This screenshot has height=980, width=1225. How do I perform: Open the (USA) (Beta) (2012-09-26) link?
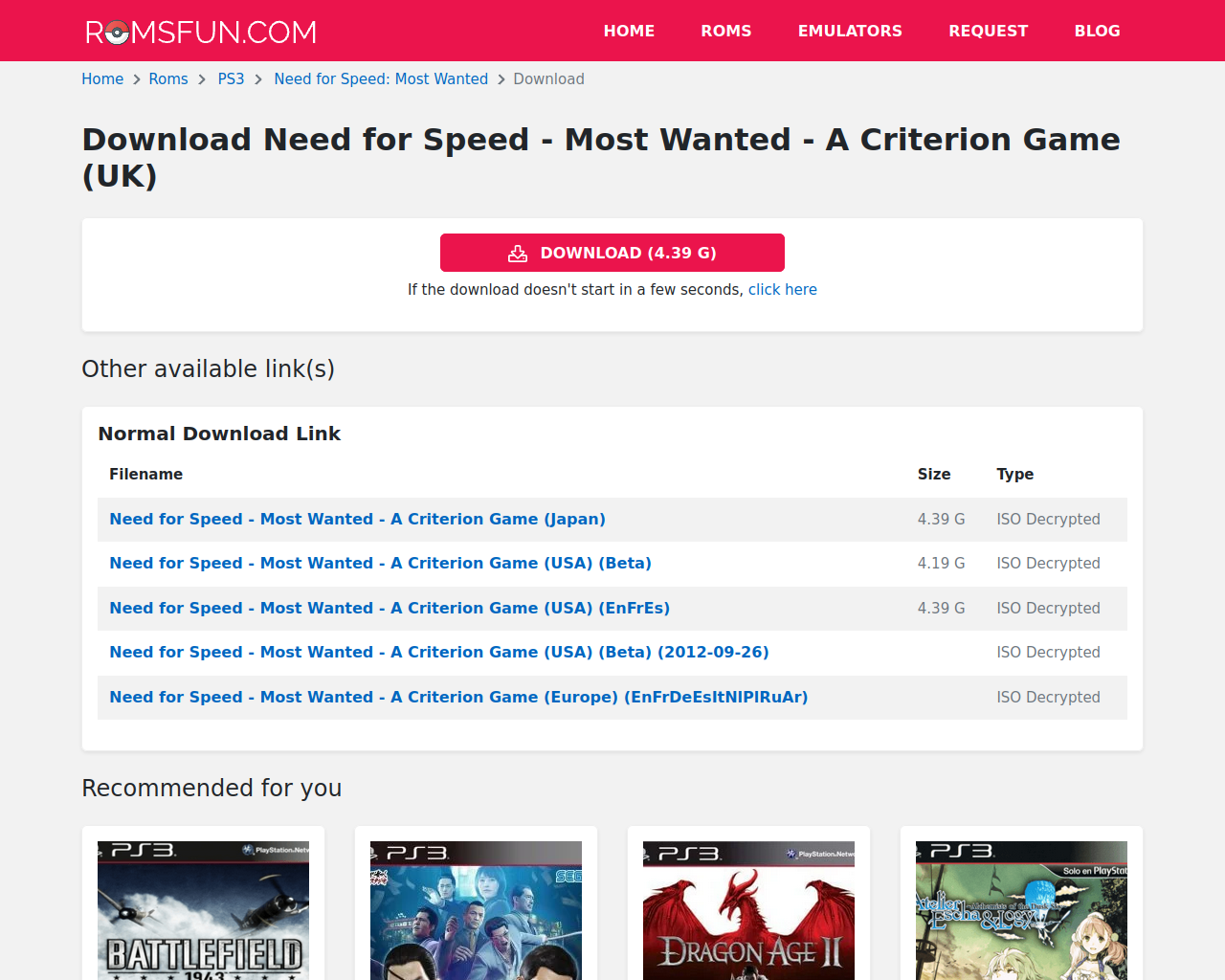(439, 653)
